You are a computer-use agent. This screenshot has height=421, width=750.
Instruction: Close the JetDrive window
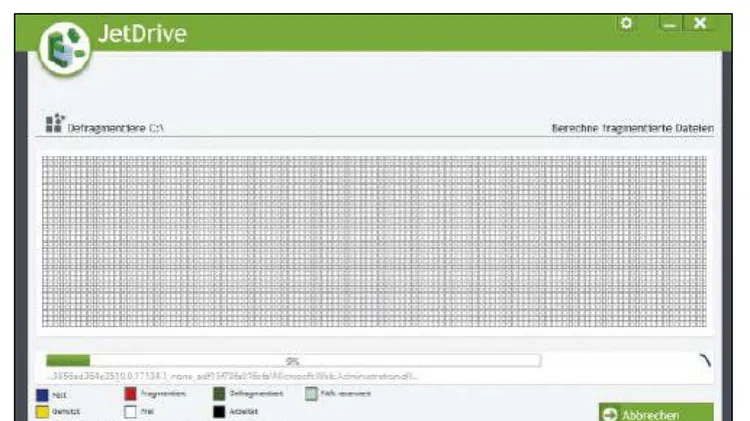coord(700,23)
